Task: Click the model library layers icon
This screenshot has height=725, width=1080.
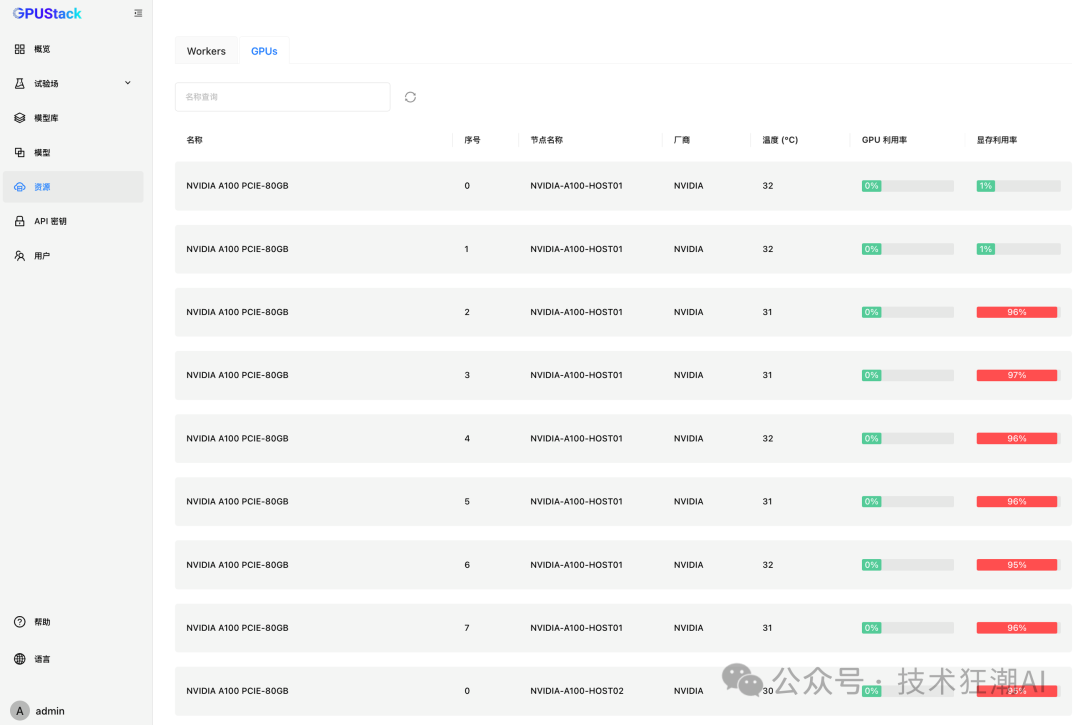Action: coord(20,118)
